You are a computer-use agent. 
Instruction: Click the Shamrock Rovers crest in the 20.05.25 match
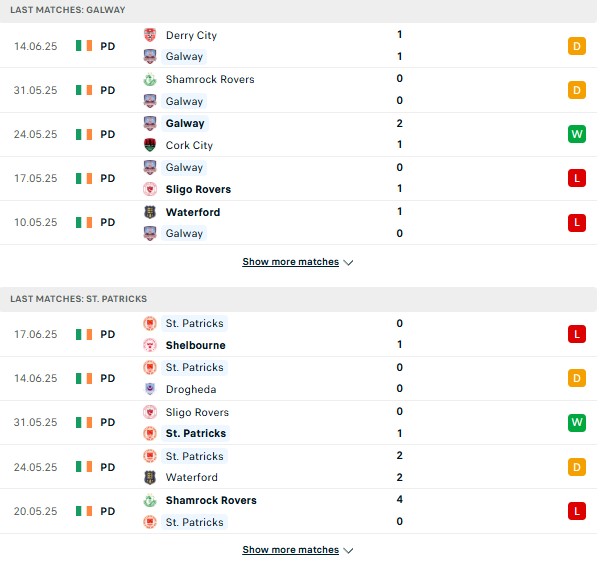click(150, 500)
